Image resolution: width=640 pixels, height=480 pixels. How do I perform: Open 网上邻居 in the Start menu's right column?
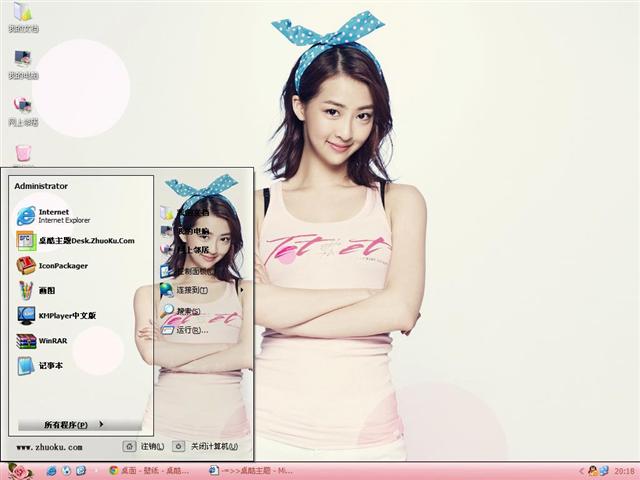click(x=184, y=249)
